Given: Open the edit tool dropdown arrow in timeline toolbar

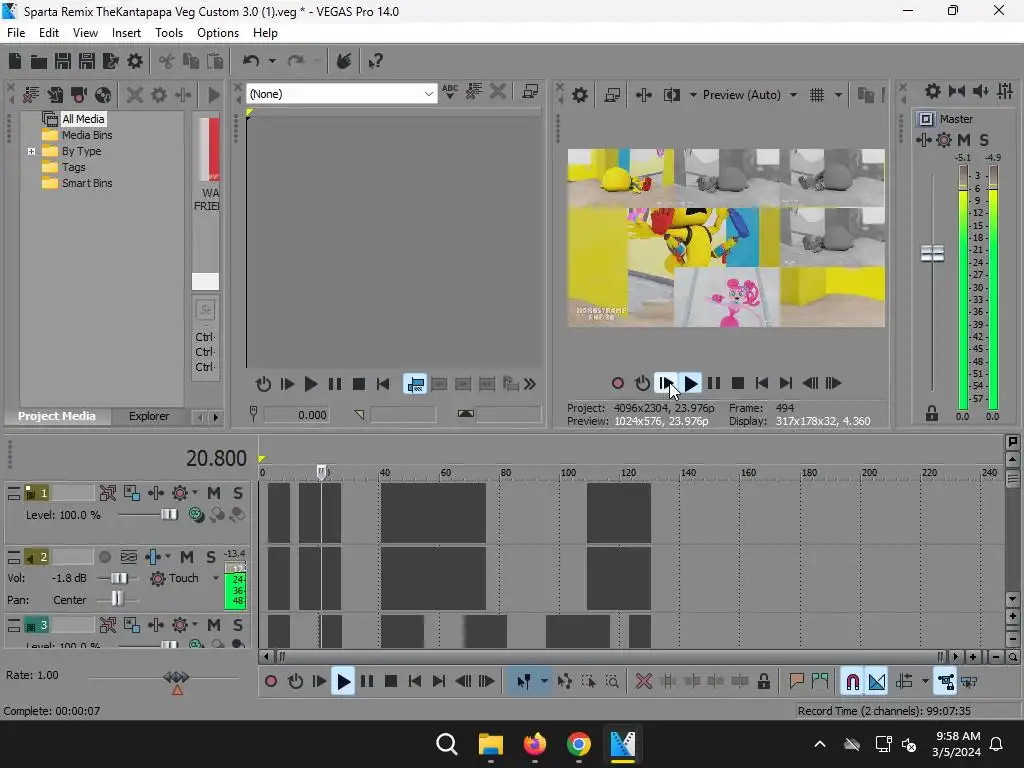Looking at the screenshot, I should pos(544,682).
